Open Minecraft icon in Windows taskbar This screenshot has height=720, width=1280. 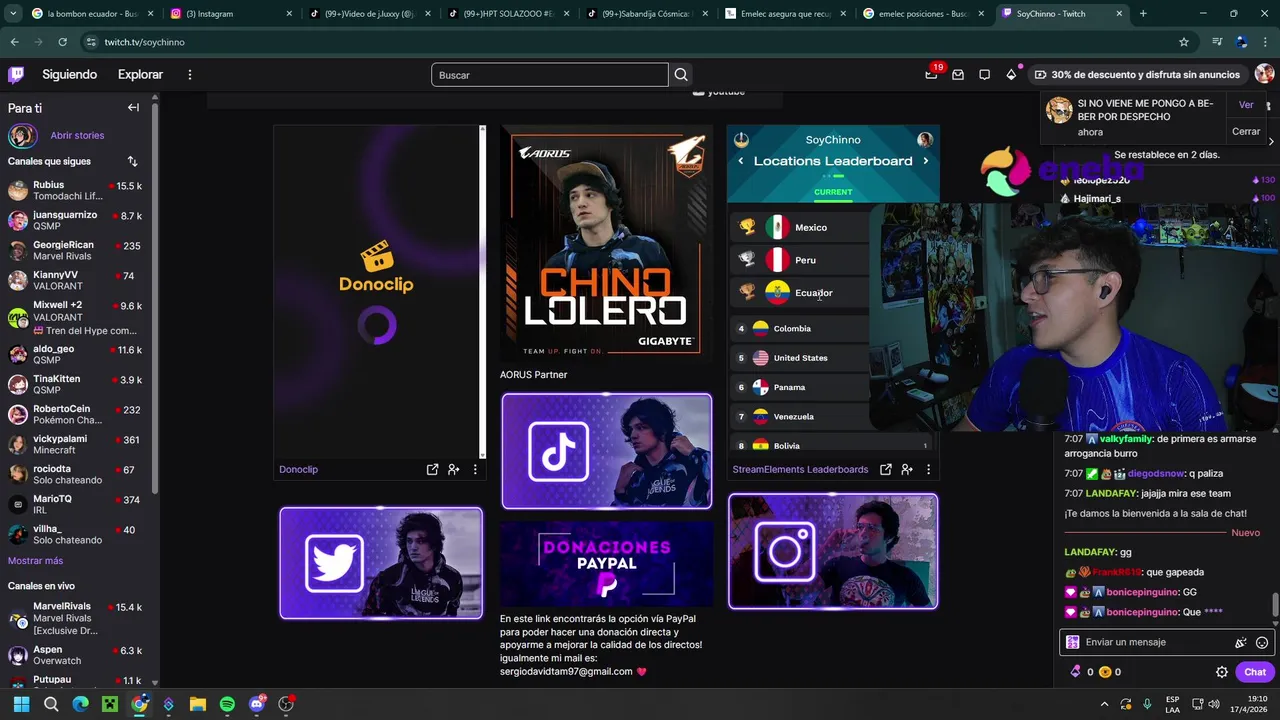coord(110,704)
